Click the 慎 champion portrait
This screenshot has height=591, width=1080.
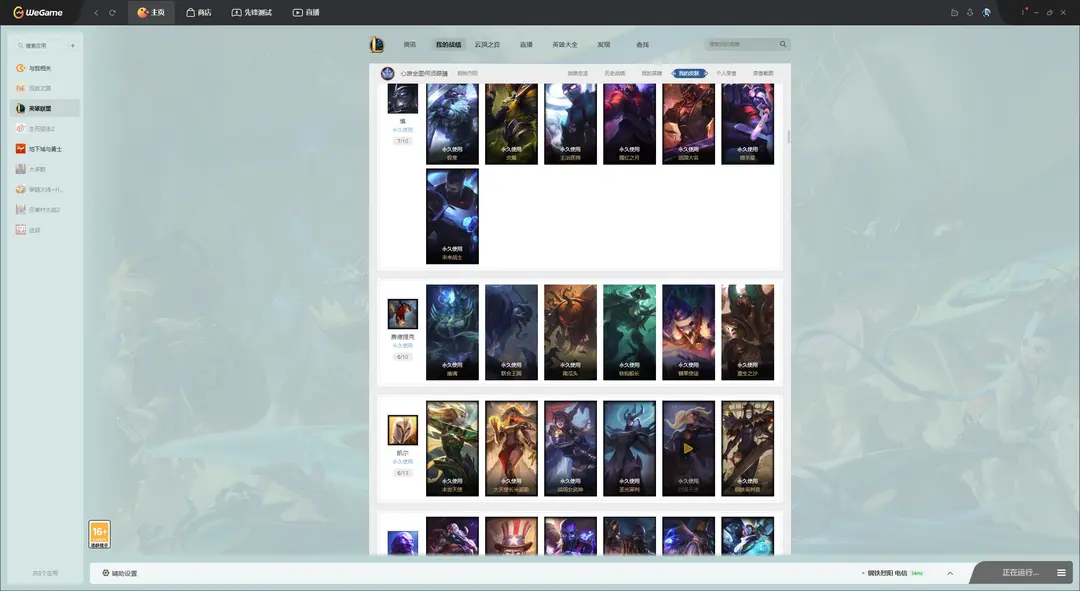(x=403, y=98)
